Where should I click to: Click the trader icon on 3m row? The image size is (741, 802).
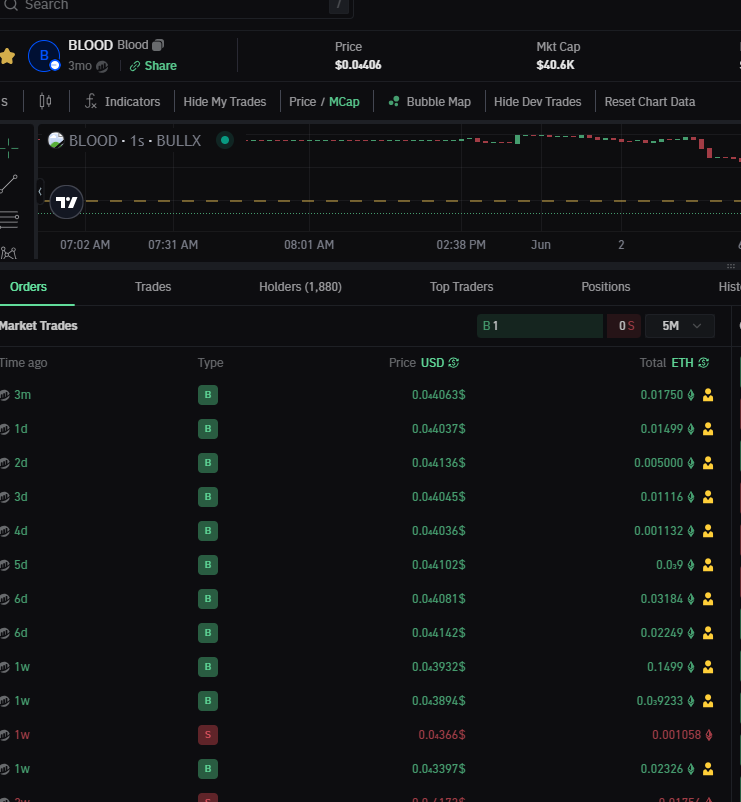pos(708,395)
